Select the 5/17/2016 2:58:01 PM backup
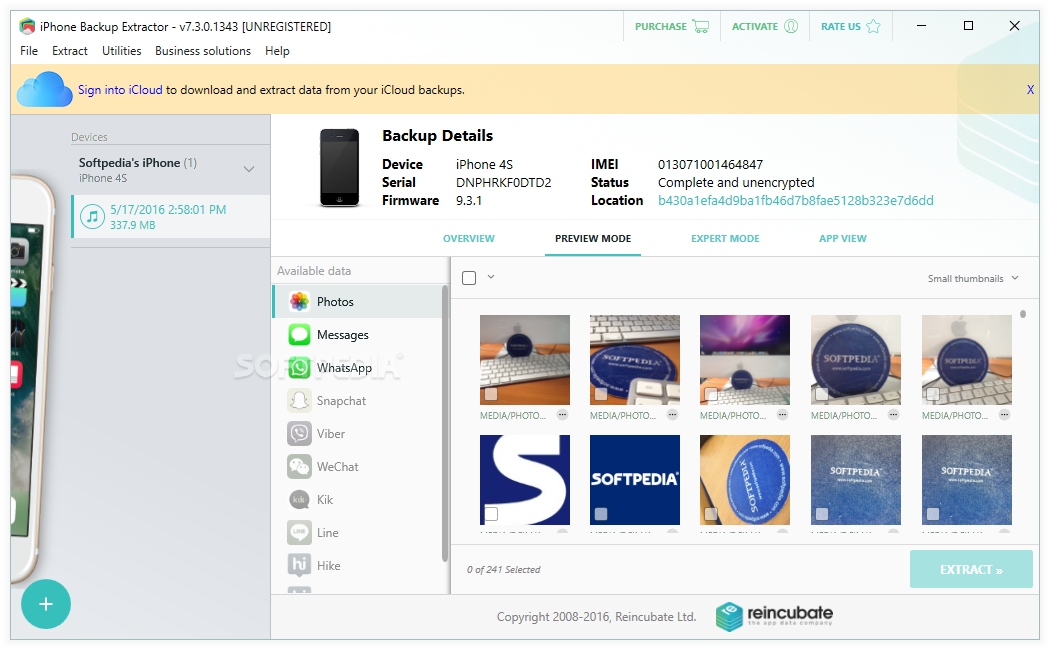This screenshot has width=1050, height=650. coord(171,217)
